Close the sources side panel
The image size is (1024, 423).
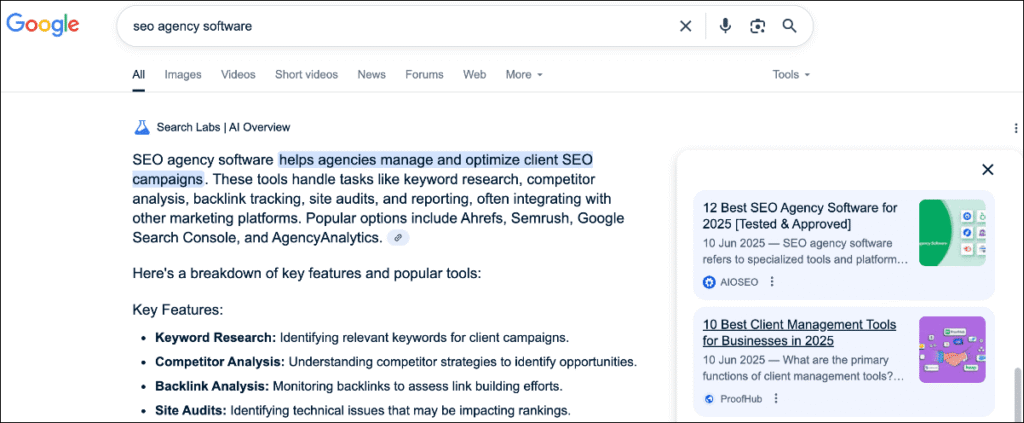[x=987, y=170]
